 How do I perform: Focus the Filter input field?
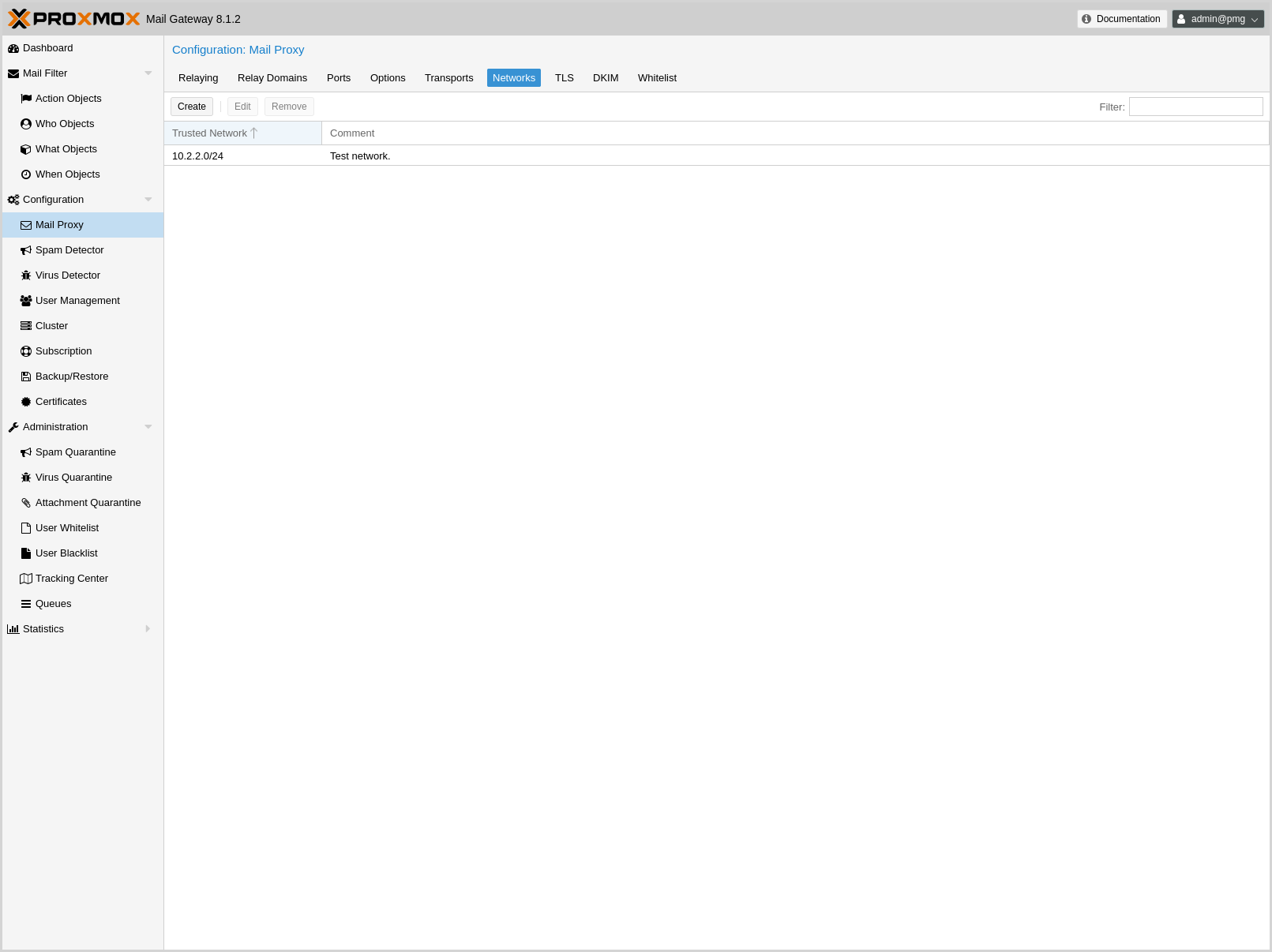tap(1195, 107)
